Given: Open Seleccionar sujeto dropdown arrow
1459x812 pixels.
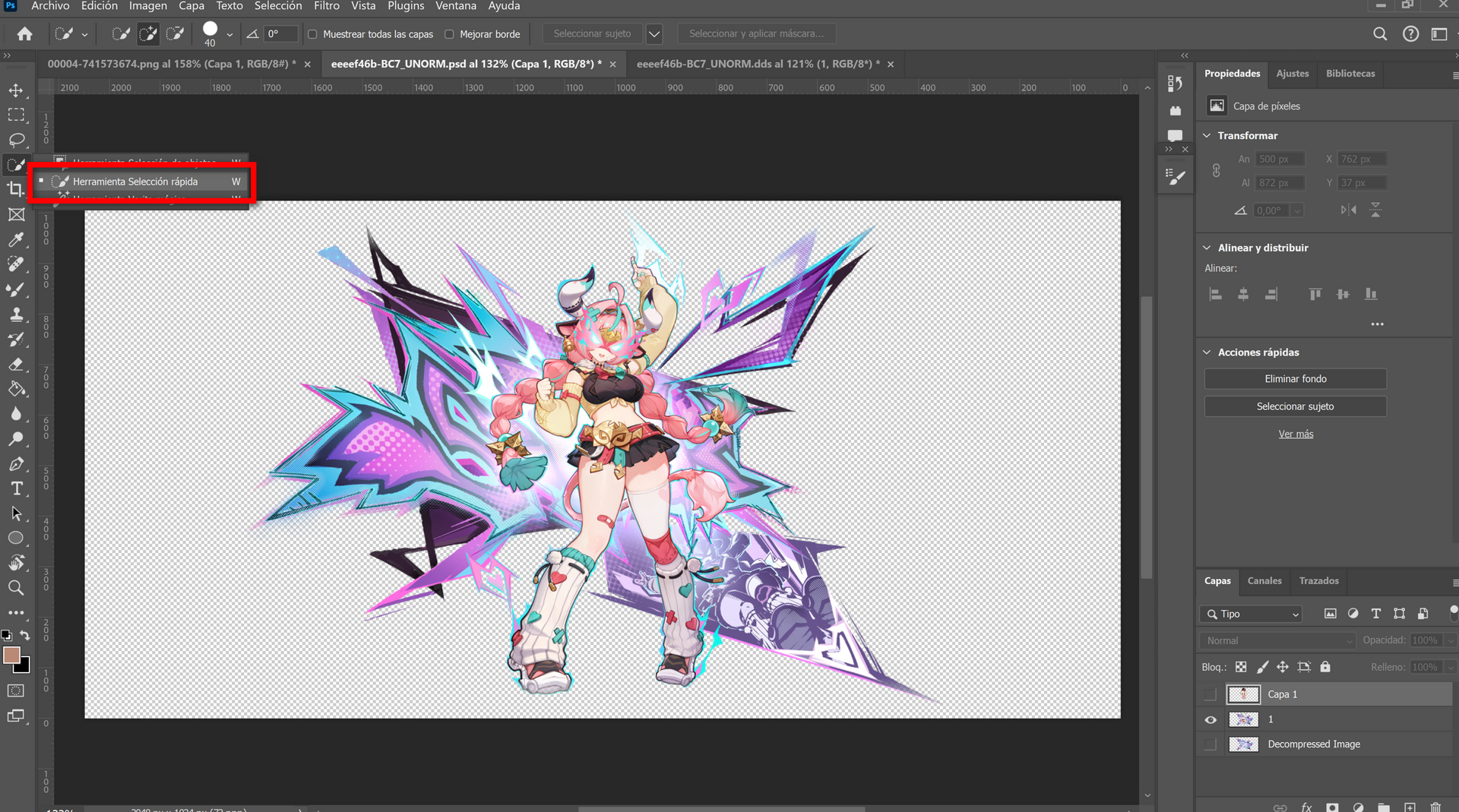Looking at the screenshot, I should [x=654, y=33].
